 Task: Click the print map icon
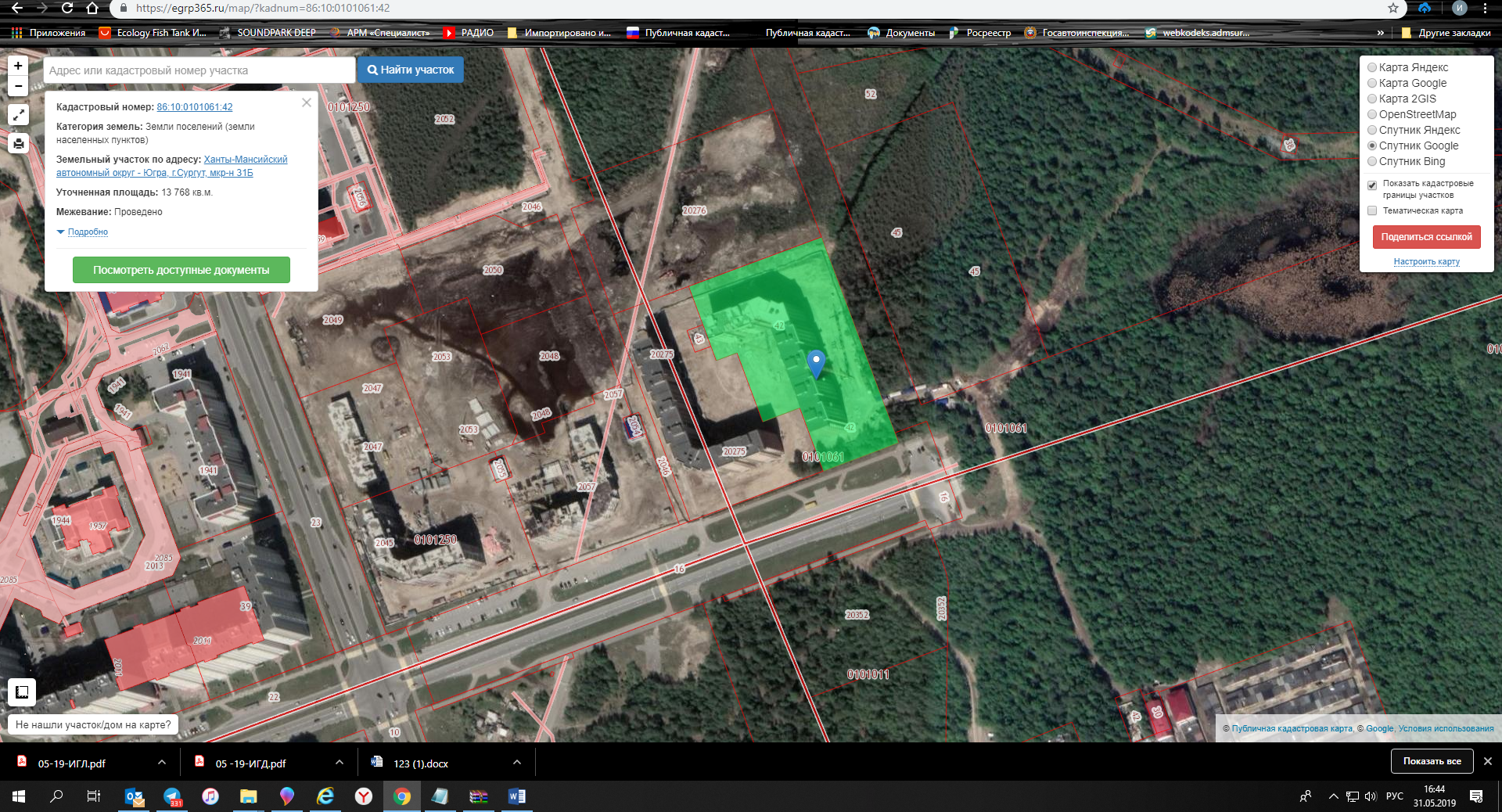[x=18, y=144]
